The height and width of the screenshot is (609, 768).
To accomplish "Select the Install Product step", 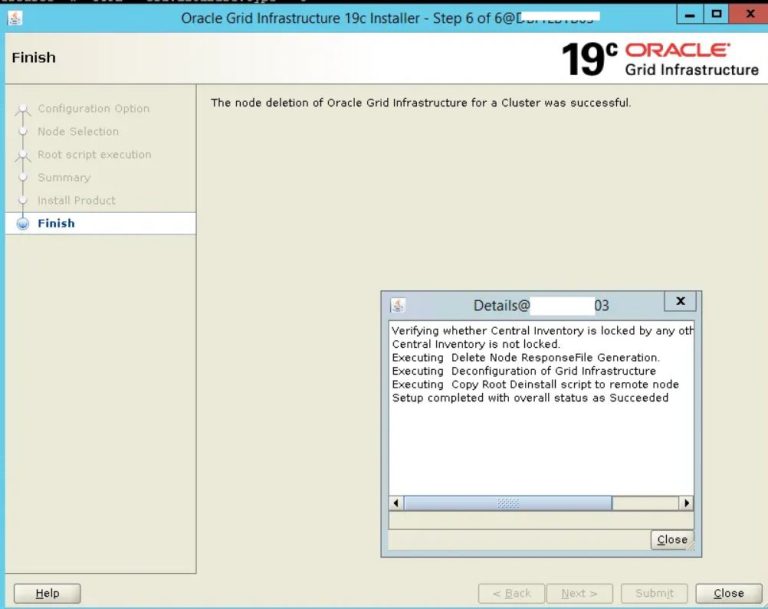I will coord(76,200).
